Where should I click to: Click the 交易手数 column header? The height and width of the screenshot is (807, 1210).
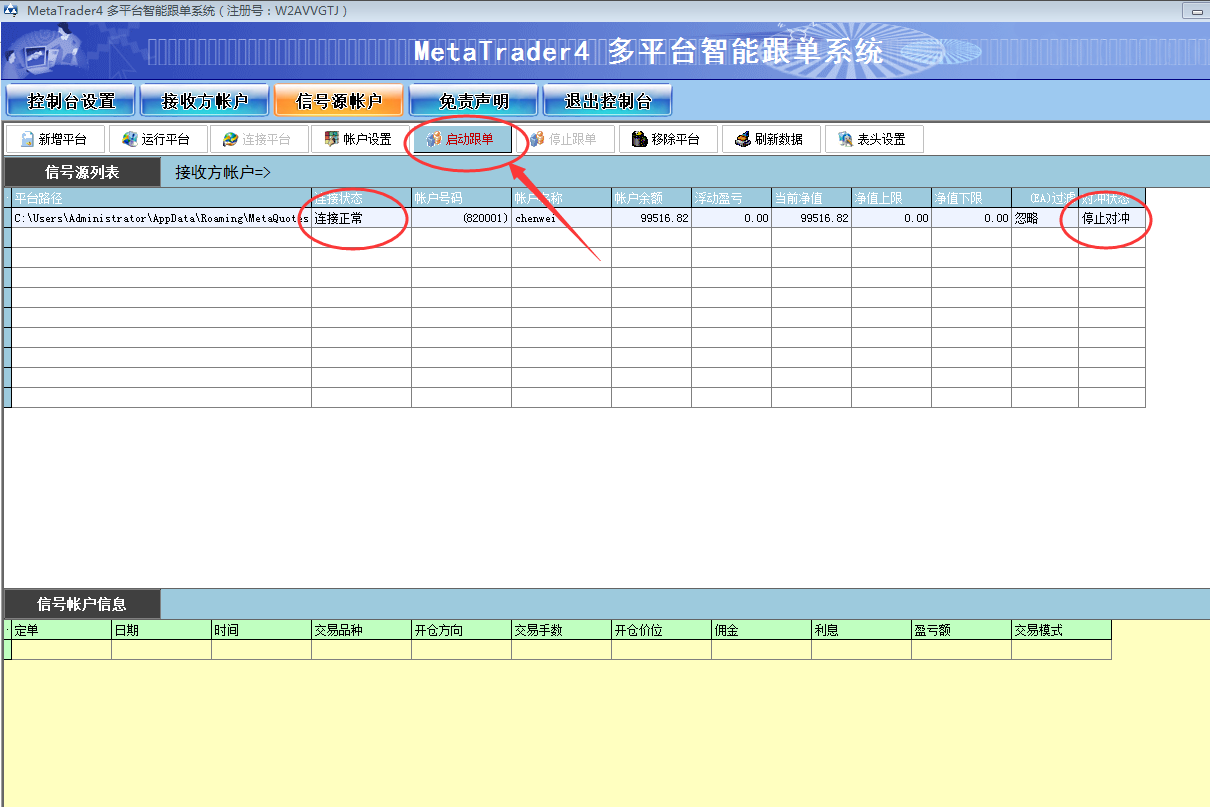pyautogui.click(x=561, y=630)
